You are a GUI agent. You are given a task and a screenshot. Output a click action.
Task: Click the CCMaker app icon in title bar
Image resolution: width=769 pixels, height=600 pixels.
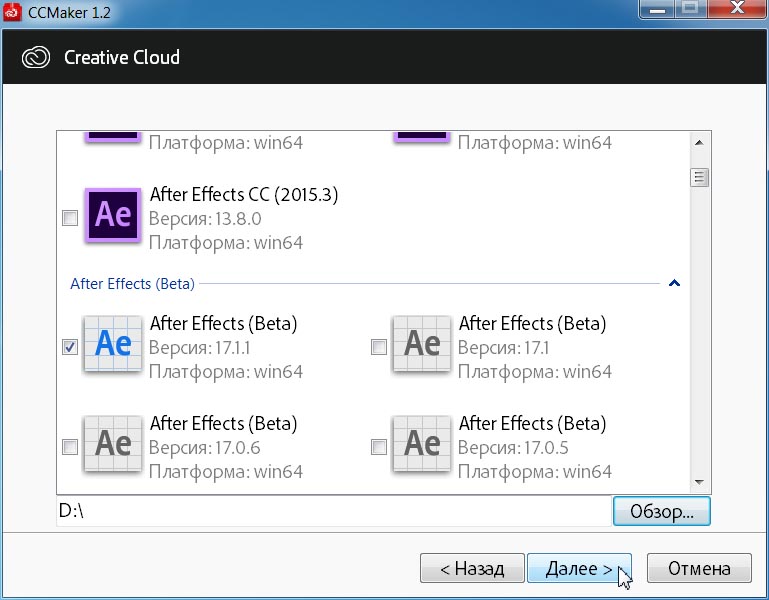point(12,11)
